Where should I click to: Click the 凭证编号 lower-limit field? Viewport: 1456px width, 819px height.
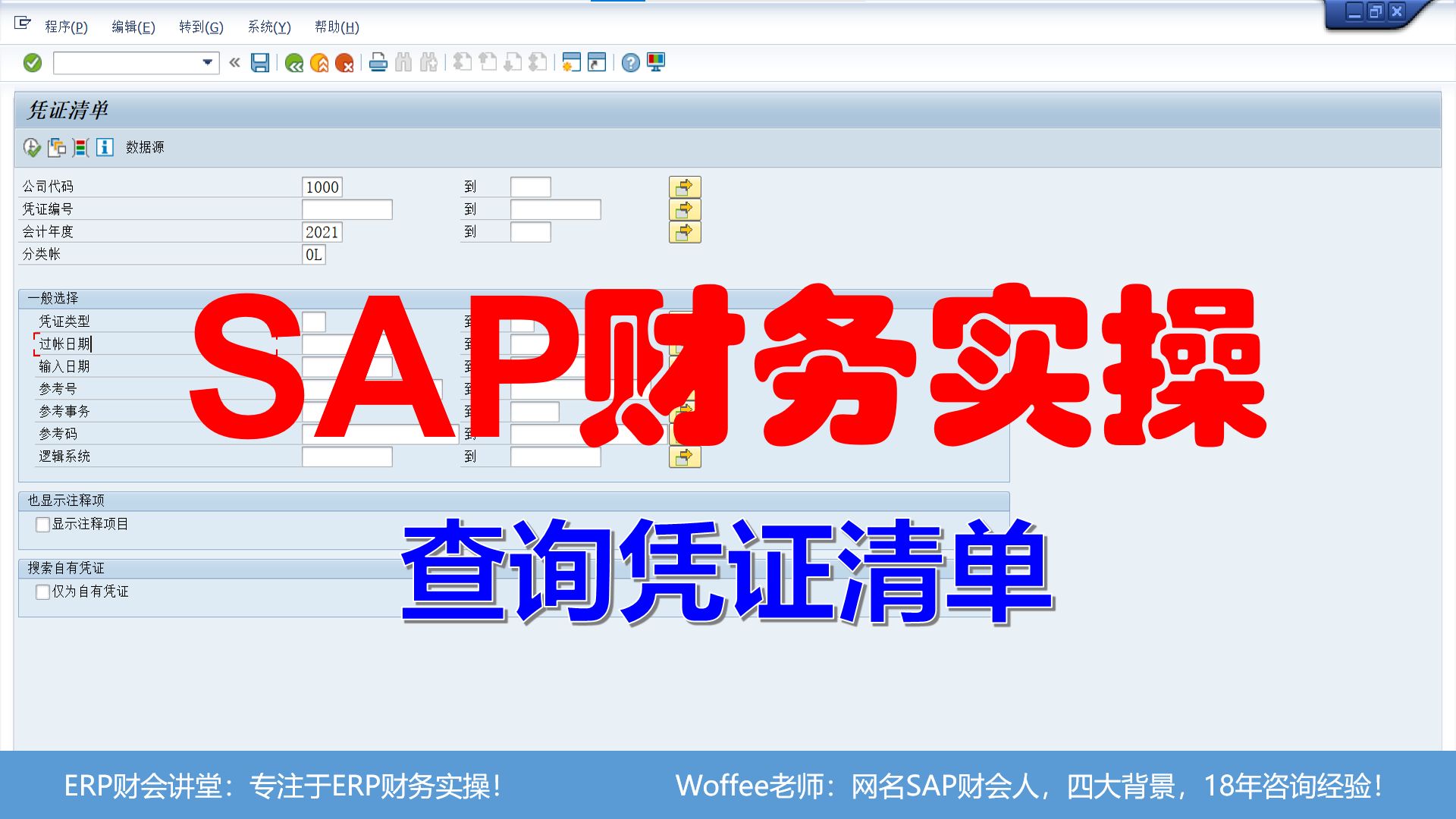(x=347, y=210)
